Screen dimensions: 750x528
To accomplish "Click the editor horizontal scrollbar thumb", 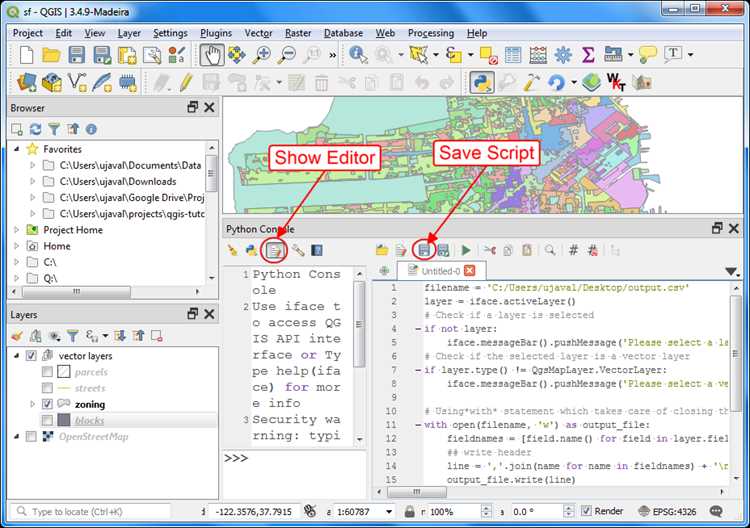I will pyautogui.click(x=417, y=491).
